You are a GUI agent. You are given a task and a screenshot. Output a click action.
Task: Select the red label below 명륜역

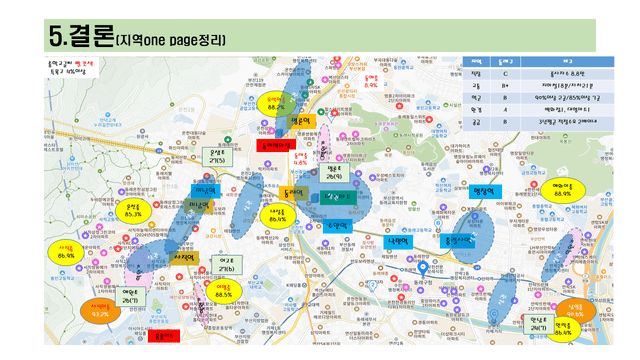pyautogui.click(x=276, y=145)
